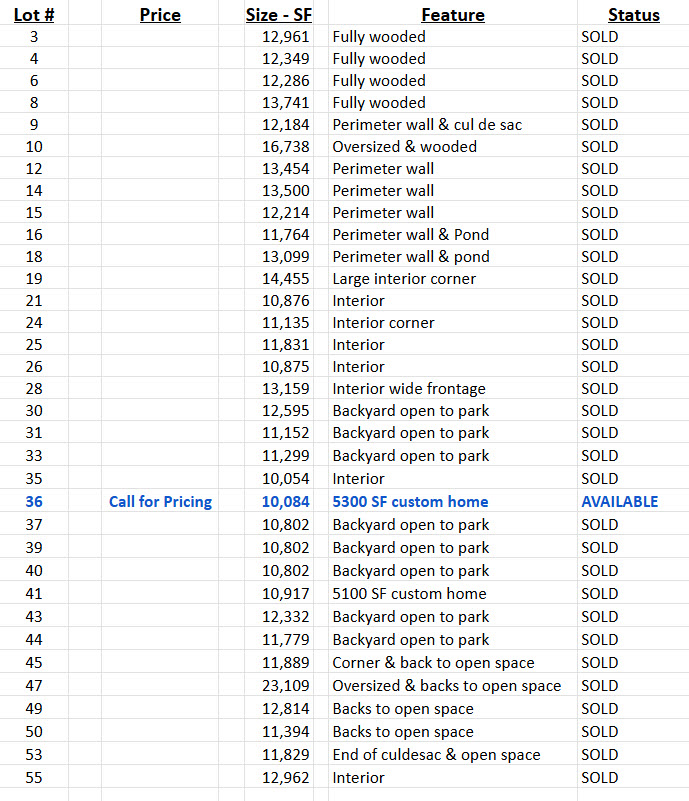Click lot number 36 in blue
Image resolution: width=689 pixels, height=801 pixels.
pos(34,502)
